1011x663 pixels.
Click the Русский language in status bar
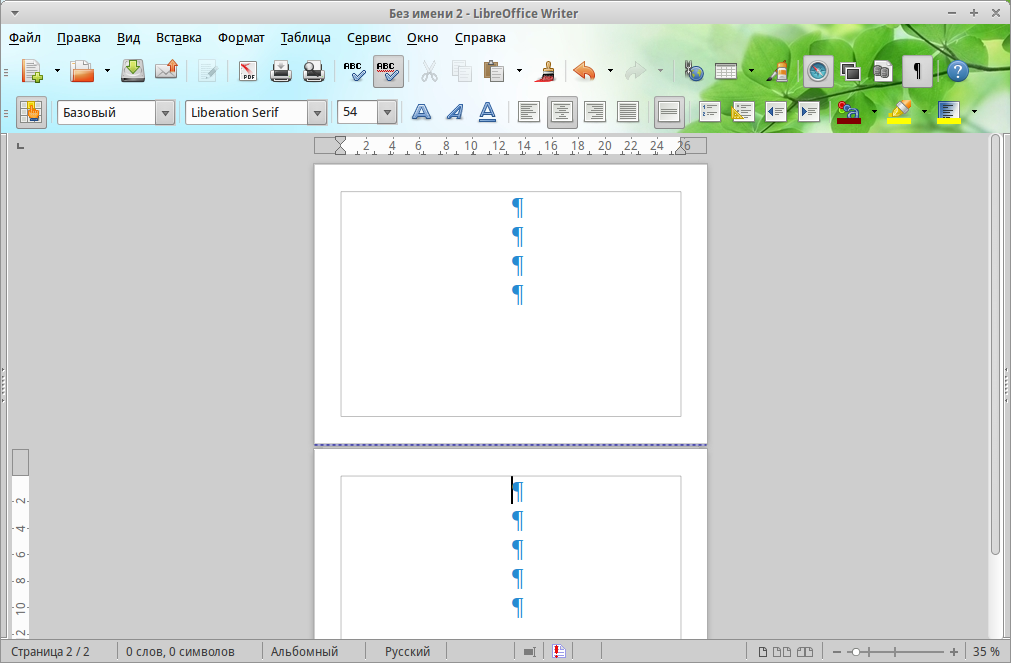tap(407, 651)
